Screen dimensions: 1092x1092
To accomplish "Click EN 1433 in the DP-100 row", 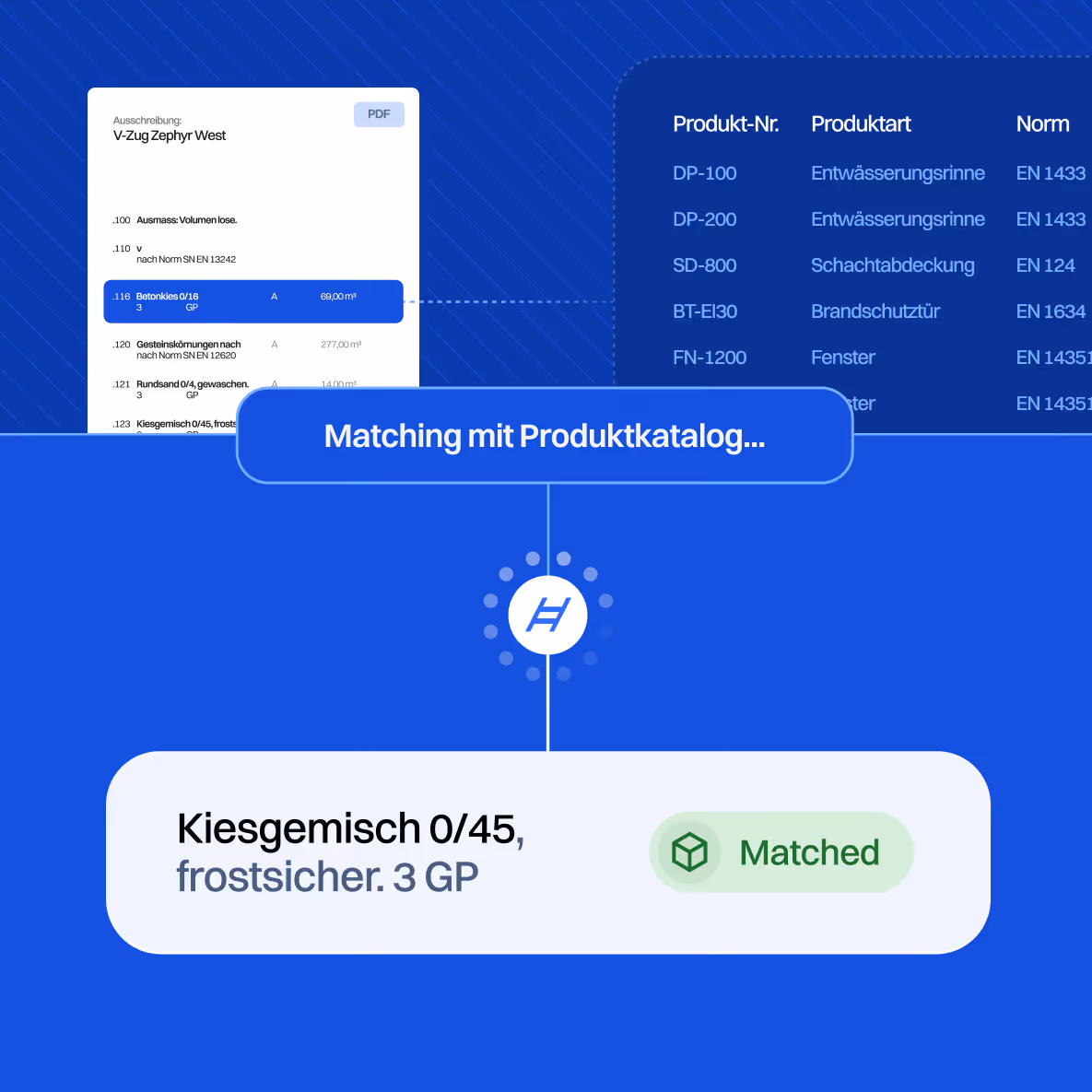I will point(1051,173).
